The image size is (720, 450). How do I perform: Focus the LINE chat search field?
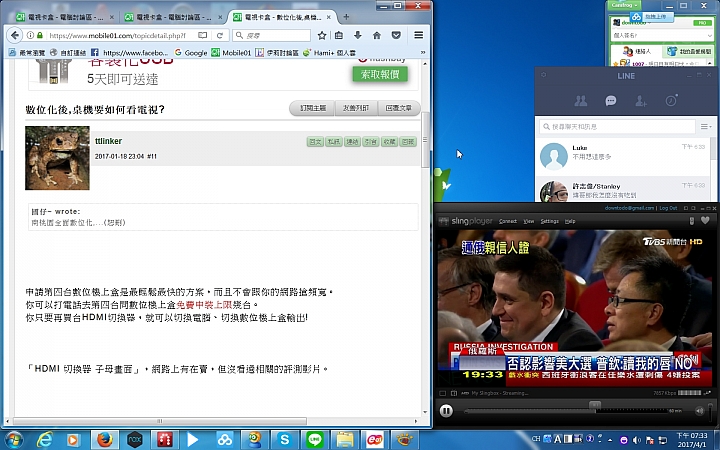pyautogui.click(x=617, y=127)
